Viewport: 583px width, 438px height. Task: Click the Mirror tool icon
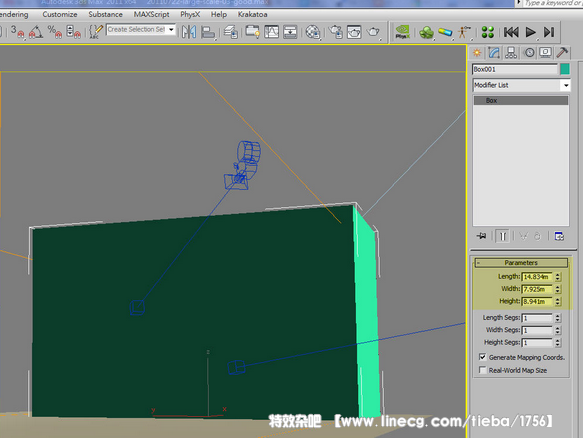pyautogui.click(x=189, y=32)
